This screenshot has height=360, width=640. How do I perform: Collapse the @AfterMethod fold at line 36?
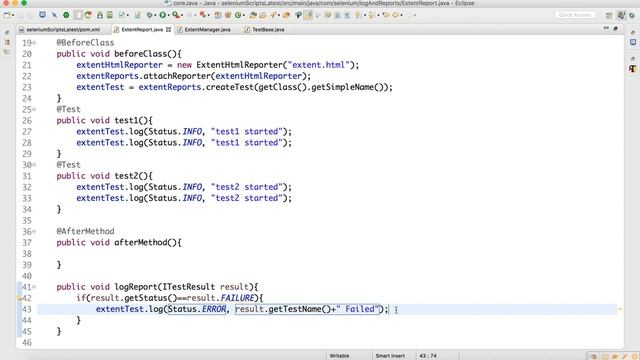[34, 231]
